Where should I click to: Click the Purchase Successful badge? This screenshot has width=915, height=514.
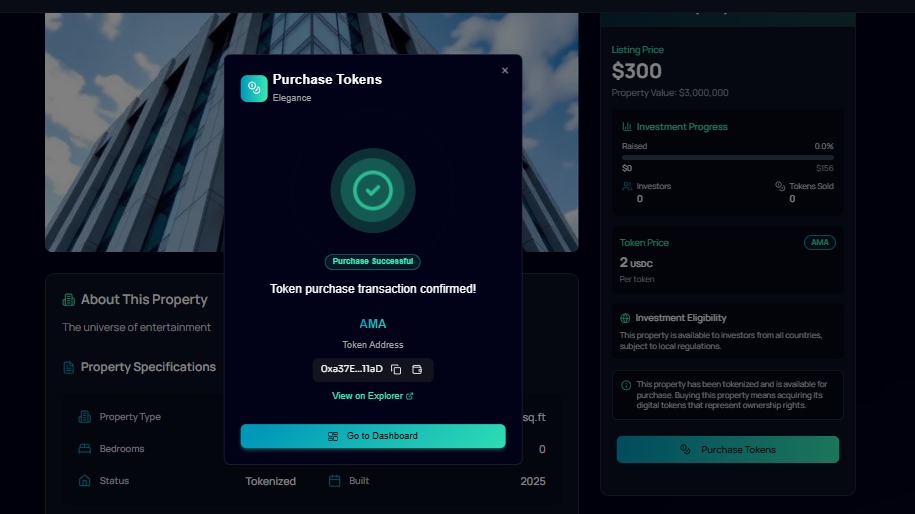[373, 261]
